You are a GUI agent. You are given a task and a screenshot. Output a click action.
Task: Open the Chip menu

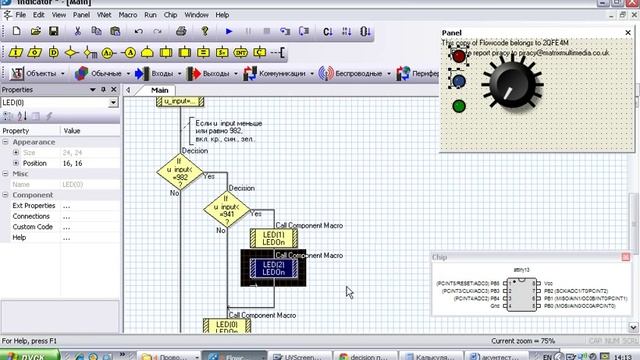tap(170, 15)
